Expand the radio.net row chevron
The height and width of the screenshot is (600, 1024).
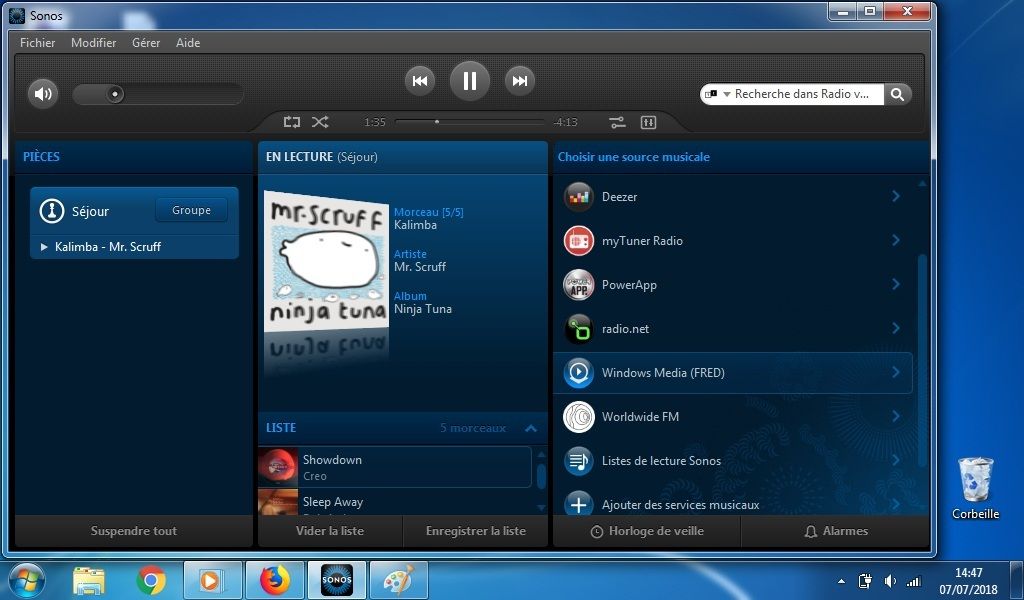[x=896, y=328]
